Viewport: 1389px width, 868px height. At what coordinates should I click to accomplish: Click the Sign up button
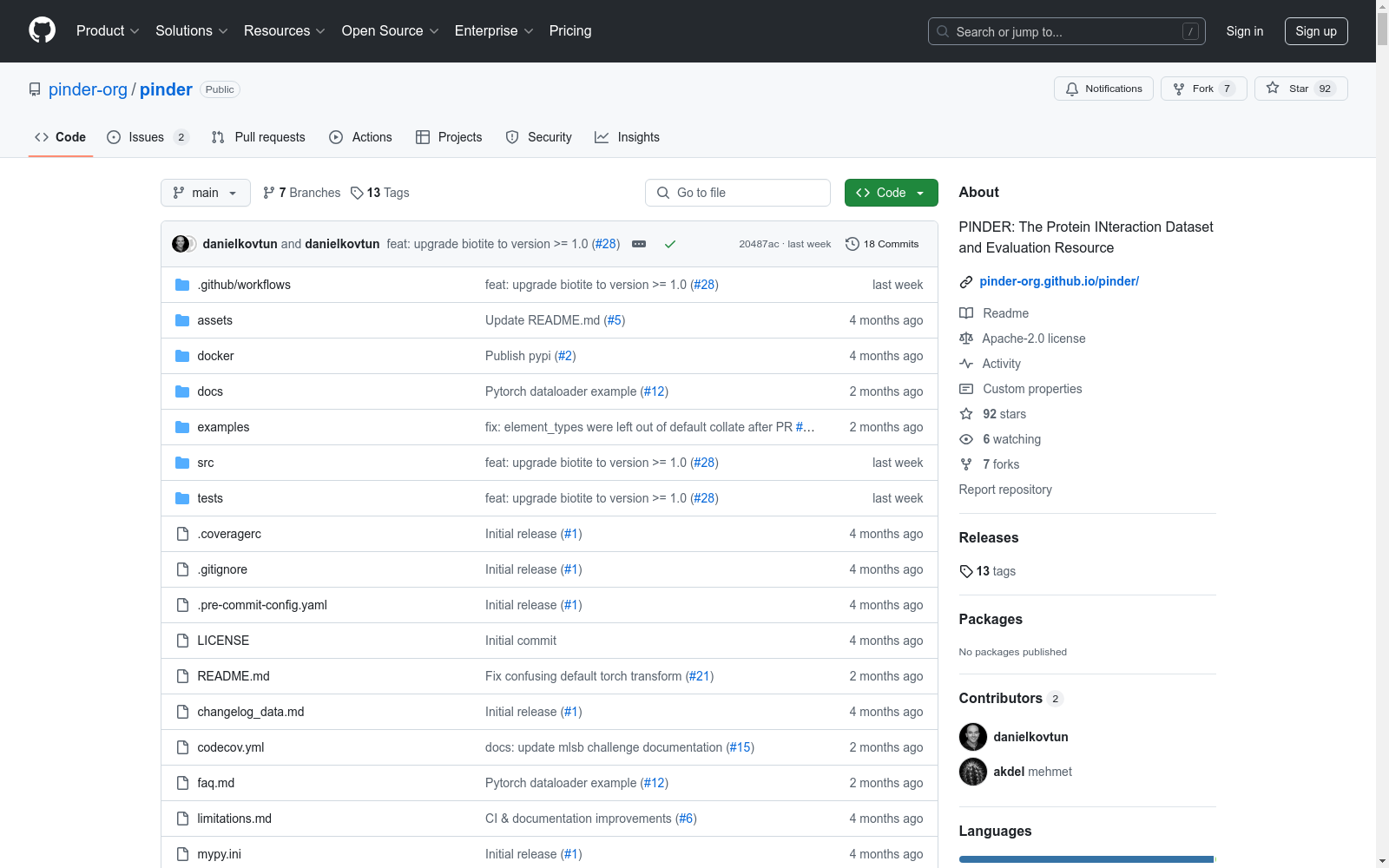tap(1316, 31)
